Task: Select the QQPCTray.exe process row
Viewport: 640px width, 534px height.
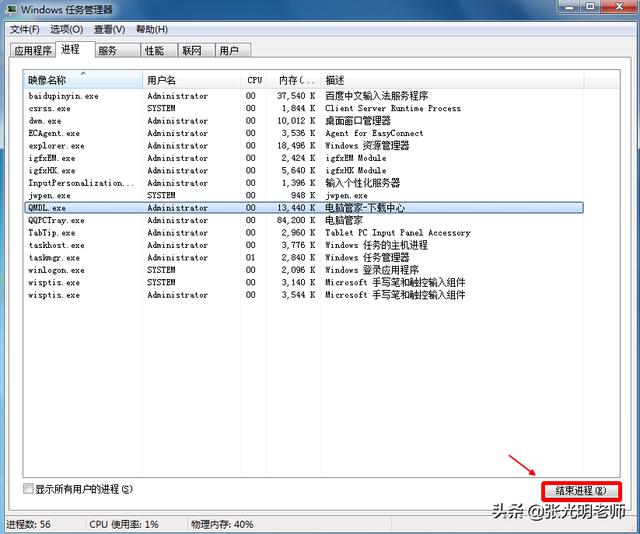Action: [57, 220]
